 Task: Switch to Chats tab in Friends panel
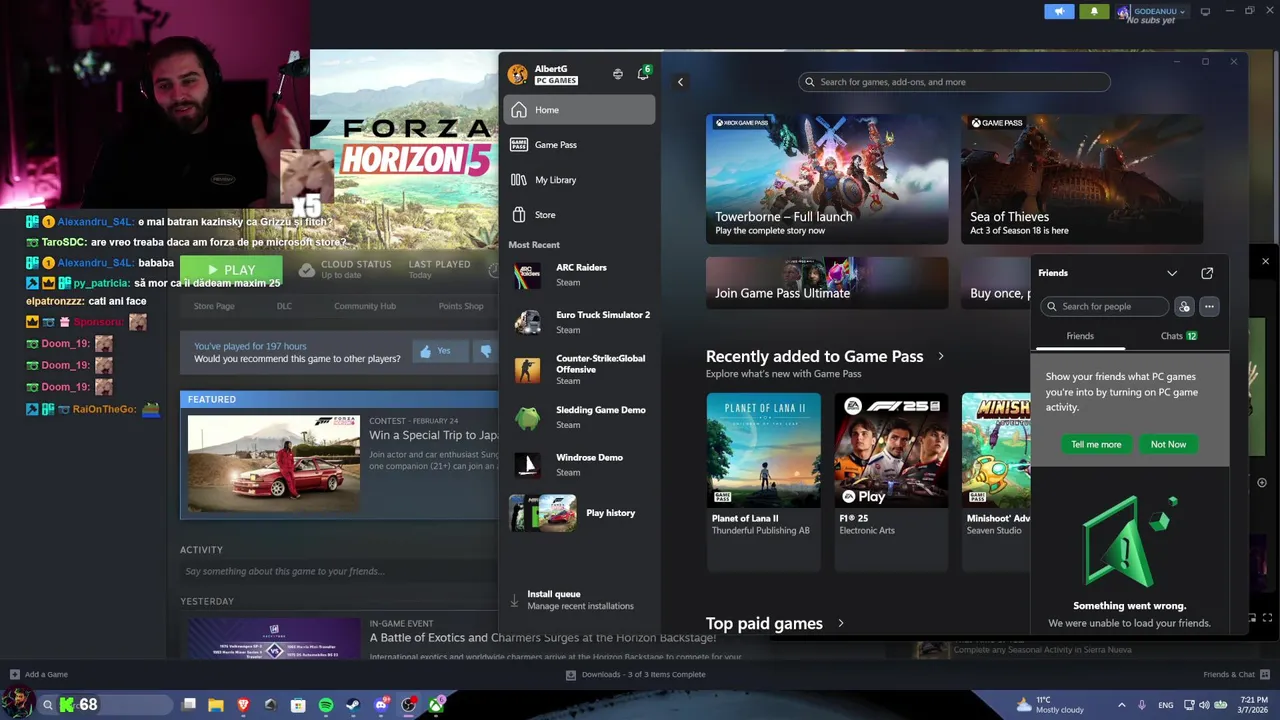click(x=1178, y=336)
